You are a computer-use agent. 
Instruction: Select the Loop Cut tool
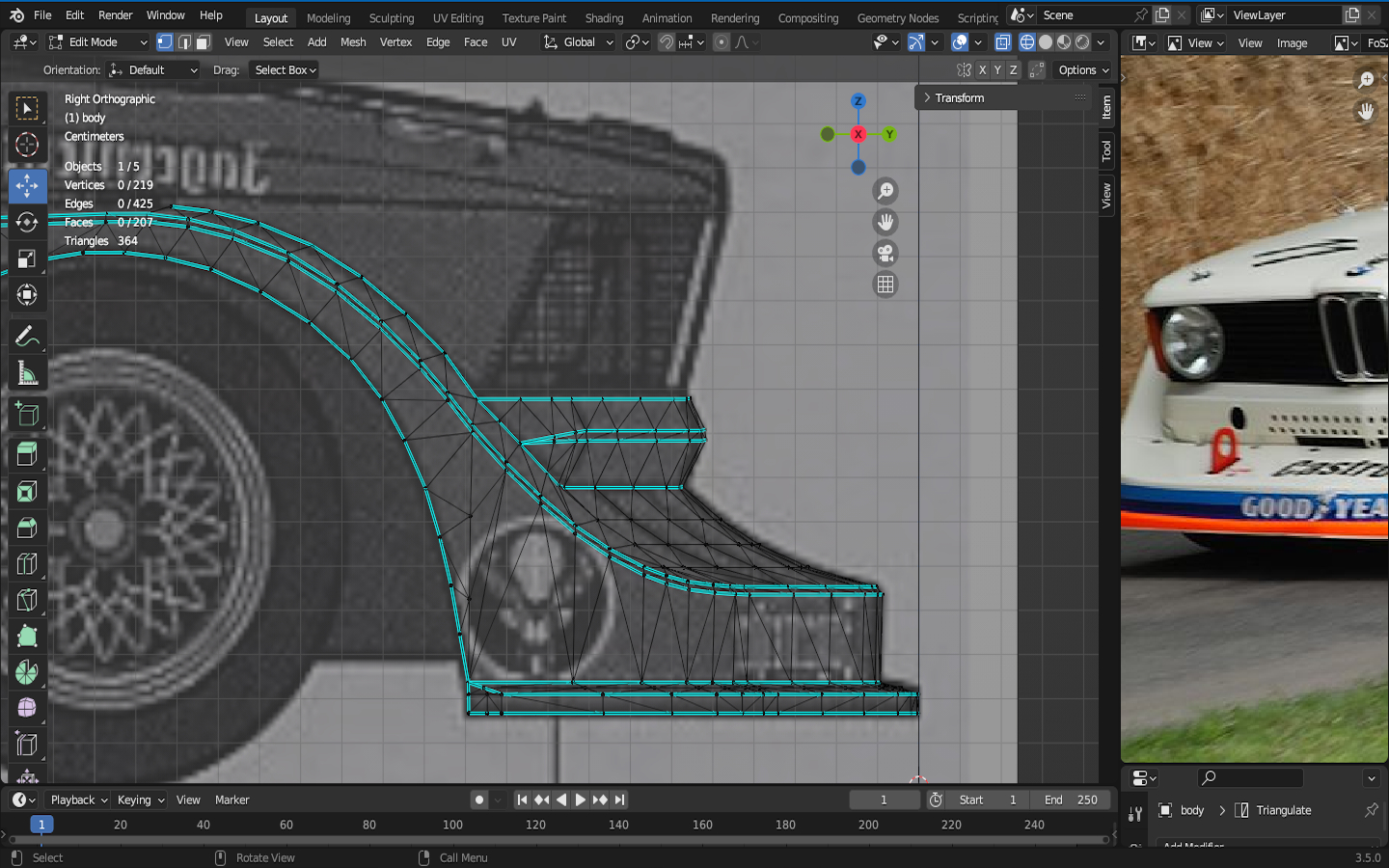(x=27, y=564)
